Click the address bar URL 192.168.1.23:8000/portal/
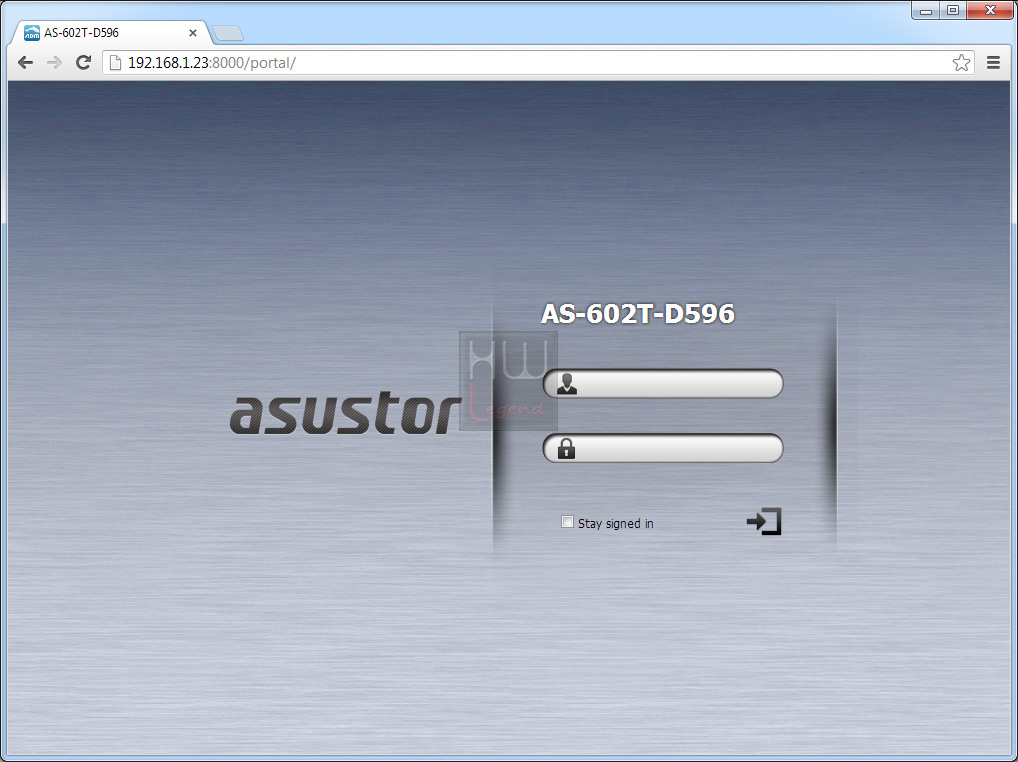Viewport: 1018px width, 762px height. pos(212,62)
